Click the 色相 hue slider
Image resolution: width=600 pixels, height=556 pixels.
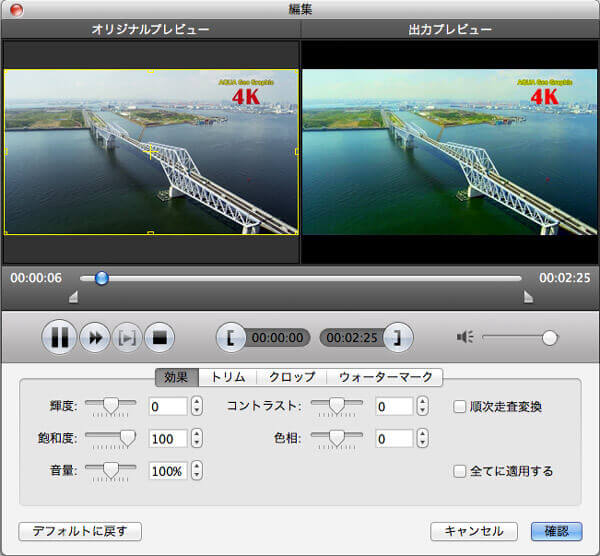click(x=337, y=439)
